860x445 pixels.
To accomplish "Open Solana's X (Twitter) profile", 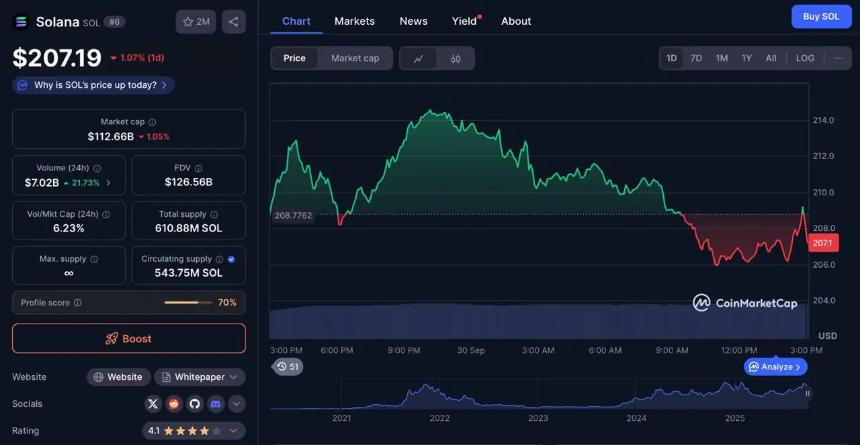I will (x=153, y=404).
